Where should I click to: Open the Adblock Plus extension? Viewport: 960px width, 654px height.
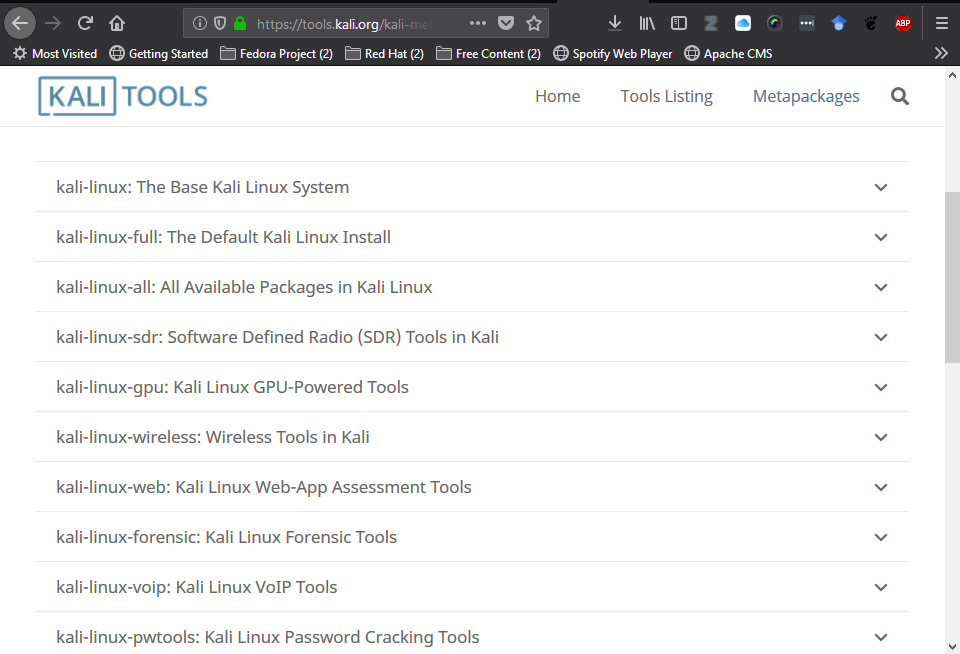903,23
